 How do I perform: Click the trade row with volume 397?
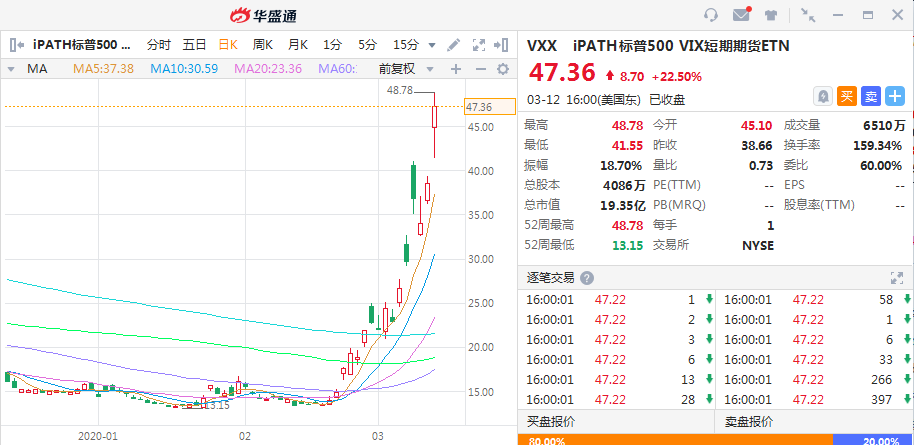pos(815,400)
